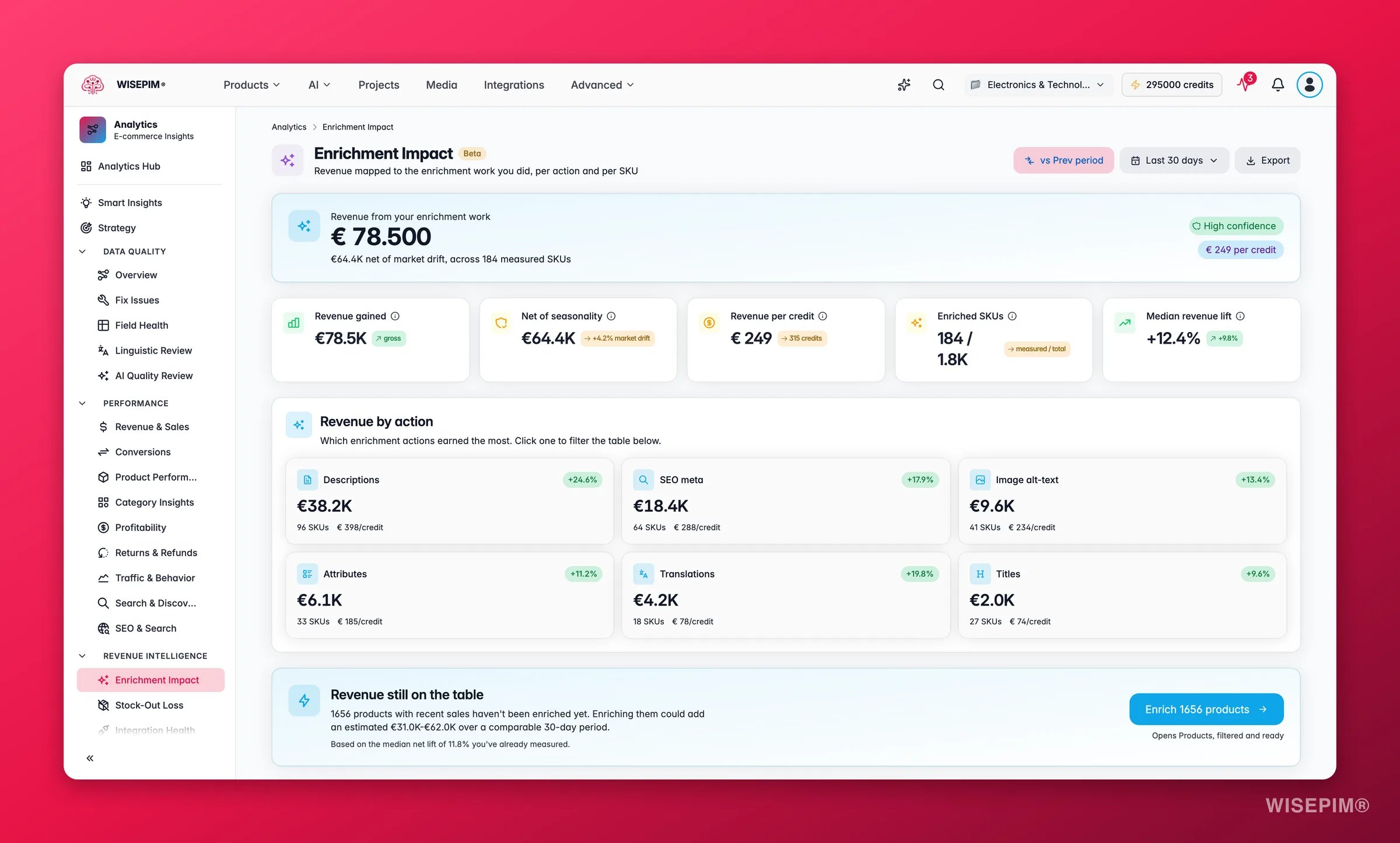Click info icon next to Net of seasonality
This screenshot has height=843, width=1400.
(611, 316)
